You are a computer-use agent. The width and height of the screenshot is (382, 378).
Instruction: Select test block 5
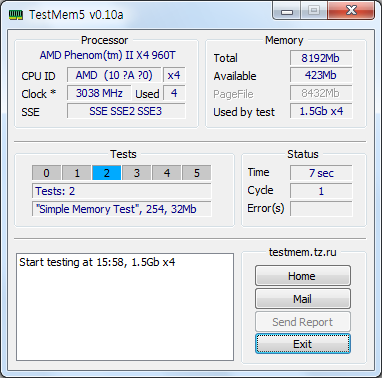[197, 173]
